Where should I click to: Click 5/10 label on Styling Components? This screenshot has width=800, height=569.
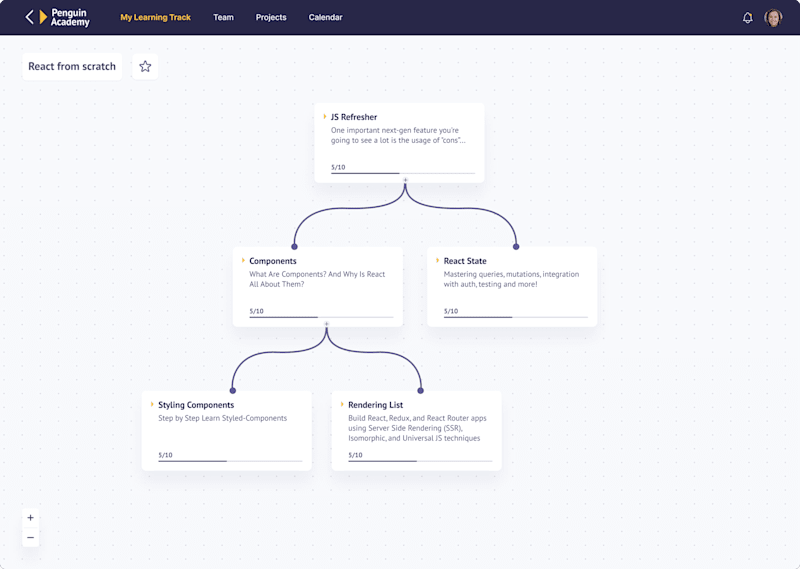(x=165, y=455)
